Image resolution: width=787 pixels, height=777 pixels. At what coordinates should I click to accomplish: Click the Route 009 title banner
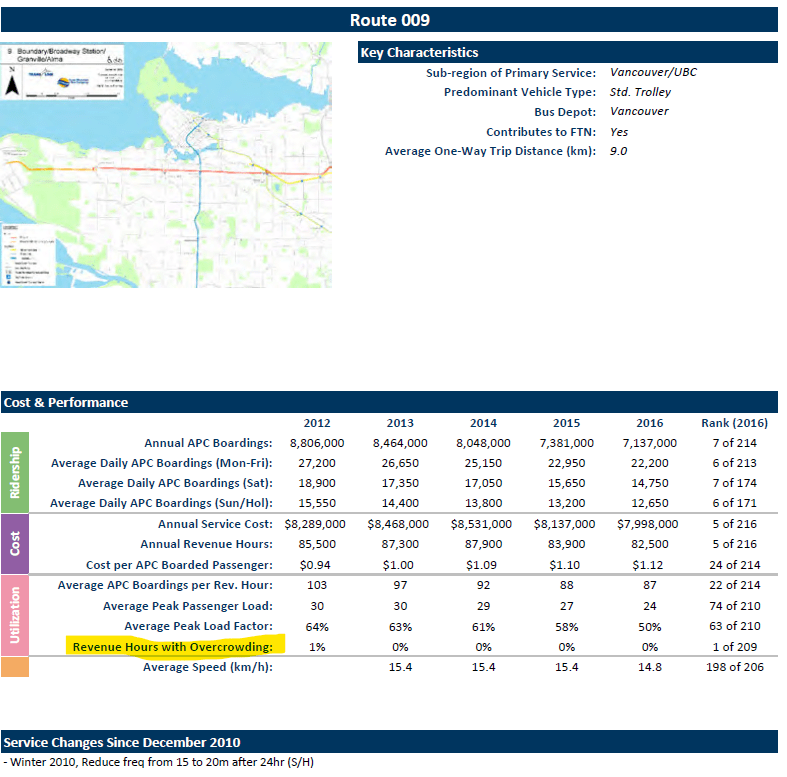pos(390,20)
